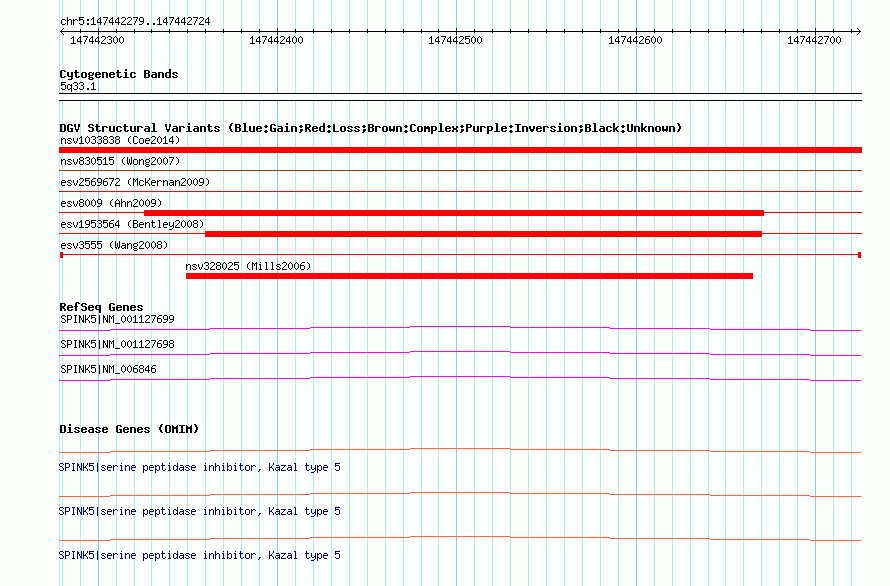890x586 pixels.
Task: Click the 147442700 ruler position
Action: [x=814, y=40]
